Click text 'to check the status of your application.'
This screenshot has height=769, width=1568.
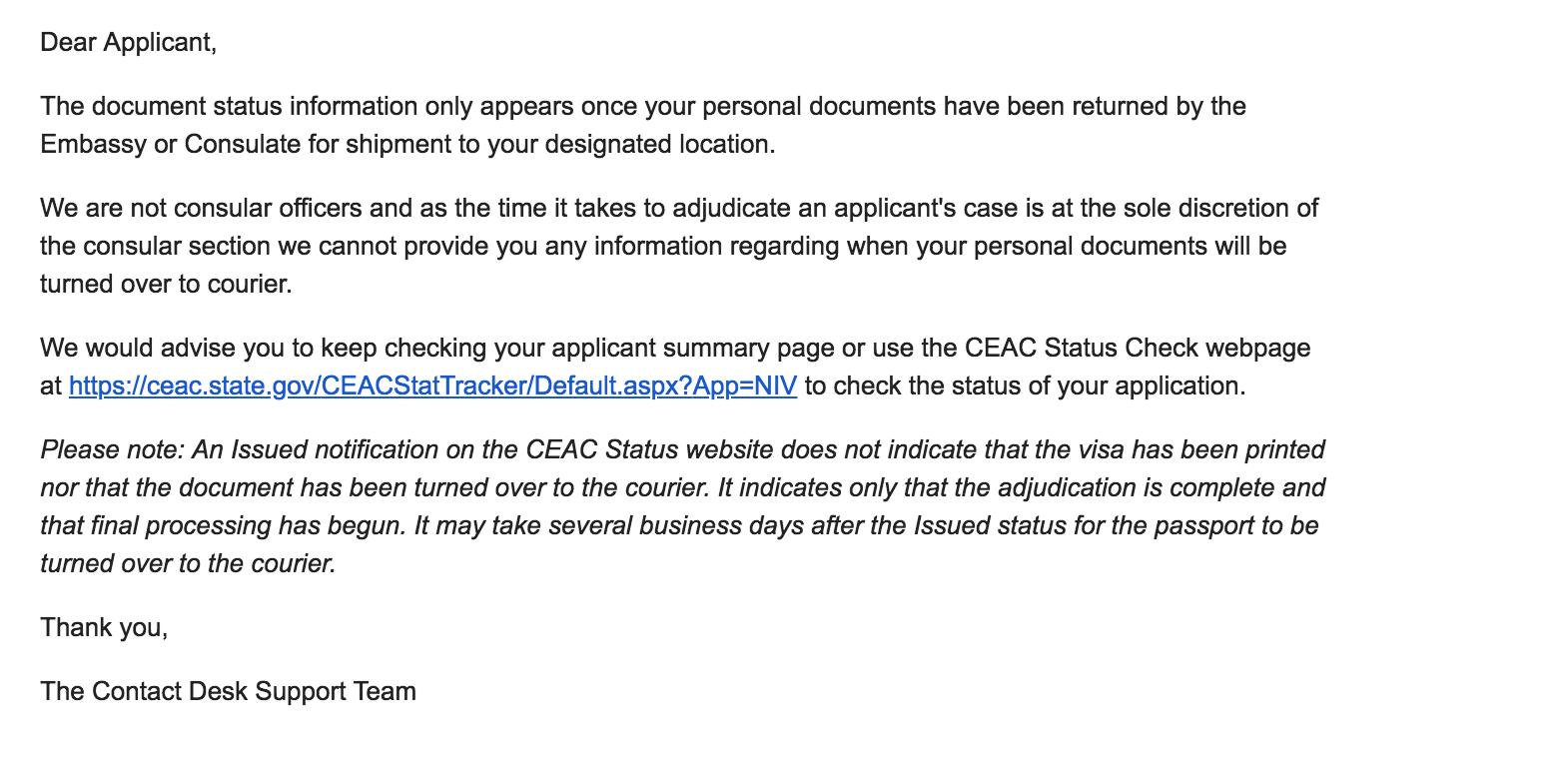1026,385
